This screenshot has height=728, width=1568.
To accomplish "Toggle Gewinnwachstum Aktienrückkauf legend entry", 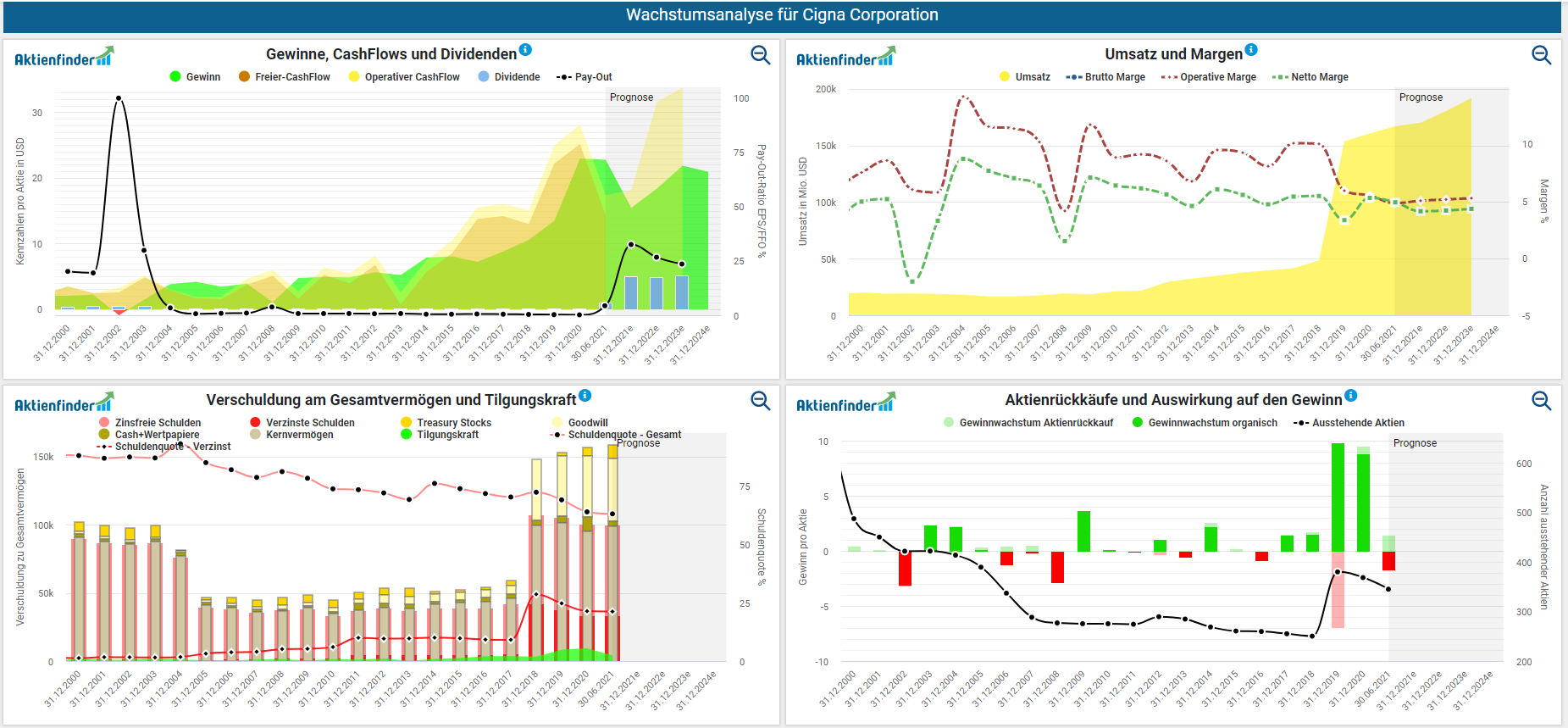I will [x=1028, y=423].
